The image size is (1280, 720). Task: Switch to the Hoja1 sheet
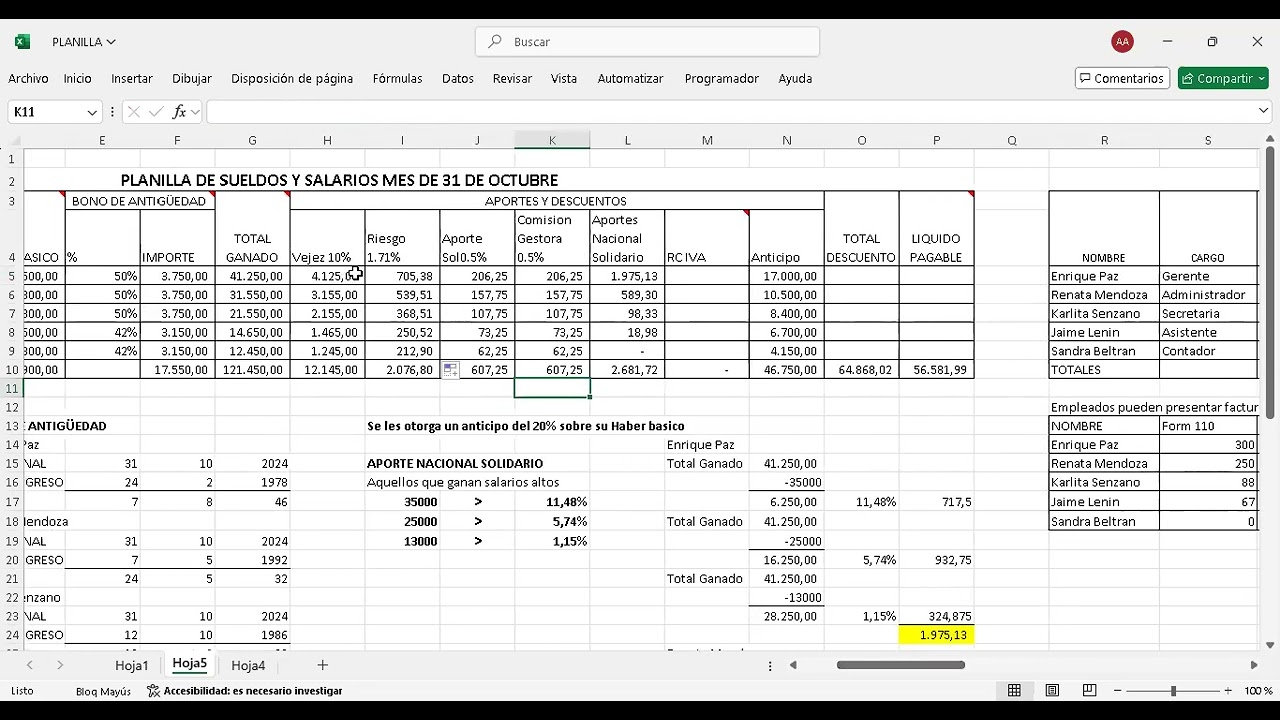click(x=132, y=665)
